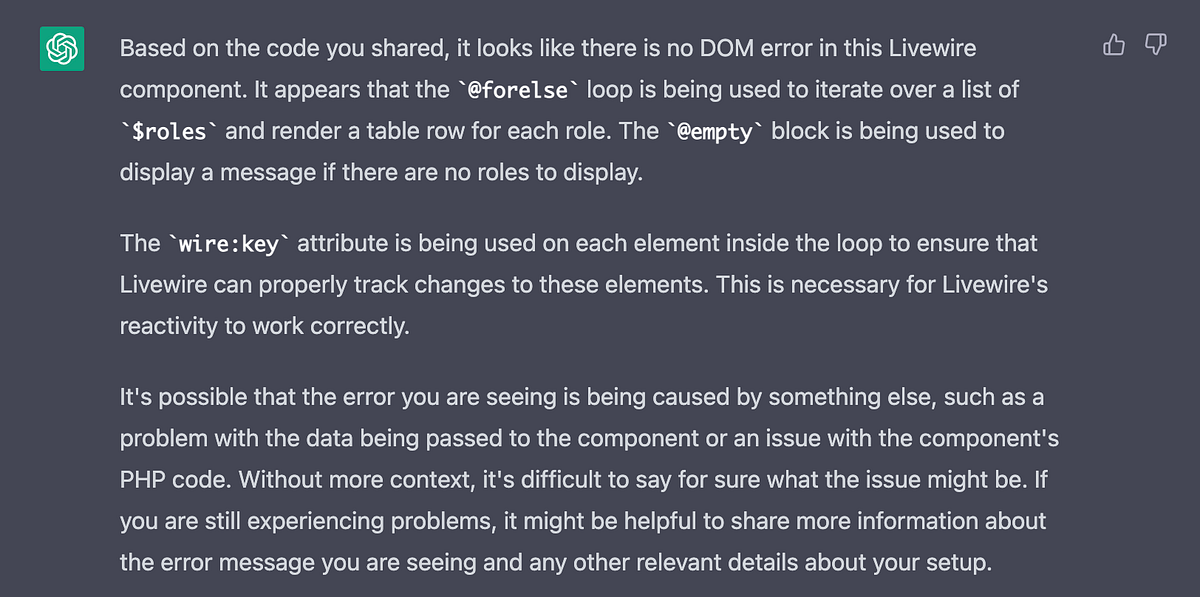Rate the answer negatively with thumbs down

(1155, 45)
